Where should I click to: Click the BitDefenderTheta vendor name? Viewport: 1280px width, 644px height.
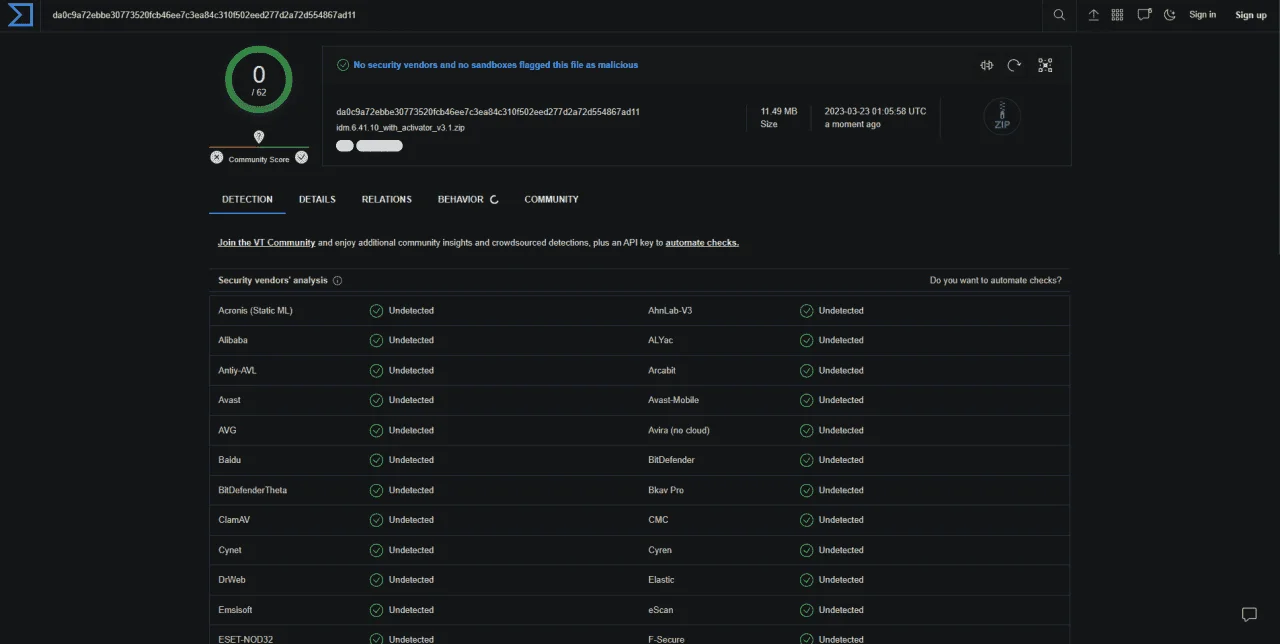point(252,490)
